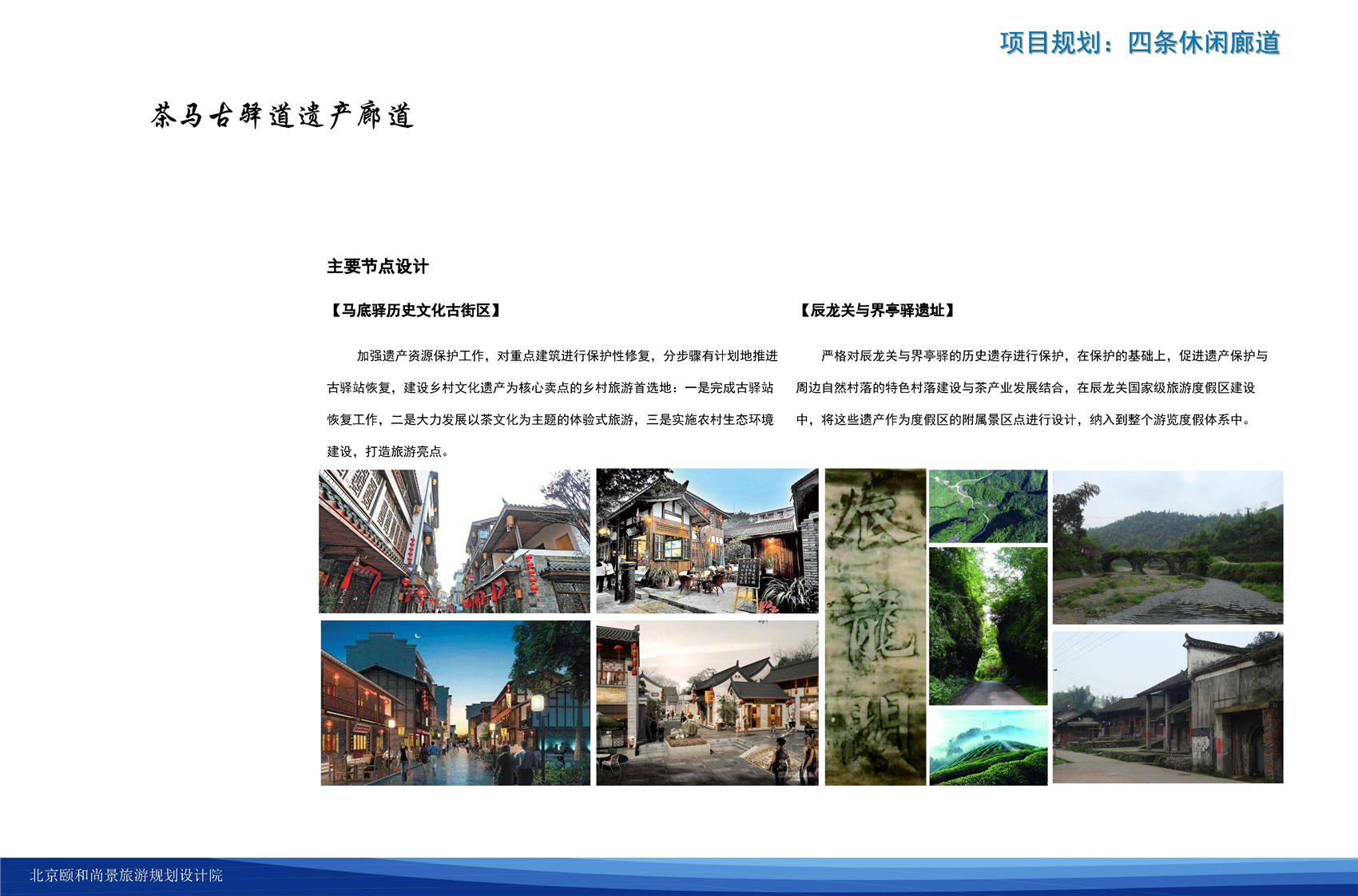Click the line containing 恢复工作，二是大力发展以茶文化
The height and width of the screenshot is (896, 1358).
click(x=550, y=419)
